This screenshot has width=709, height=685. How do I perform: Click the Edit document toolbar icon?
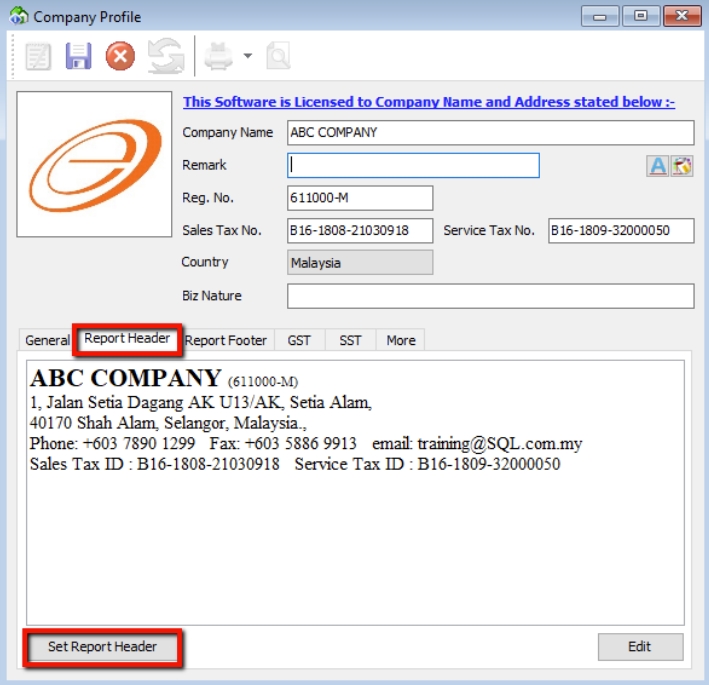click(x=39, y=56)
